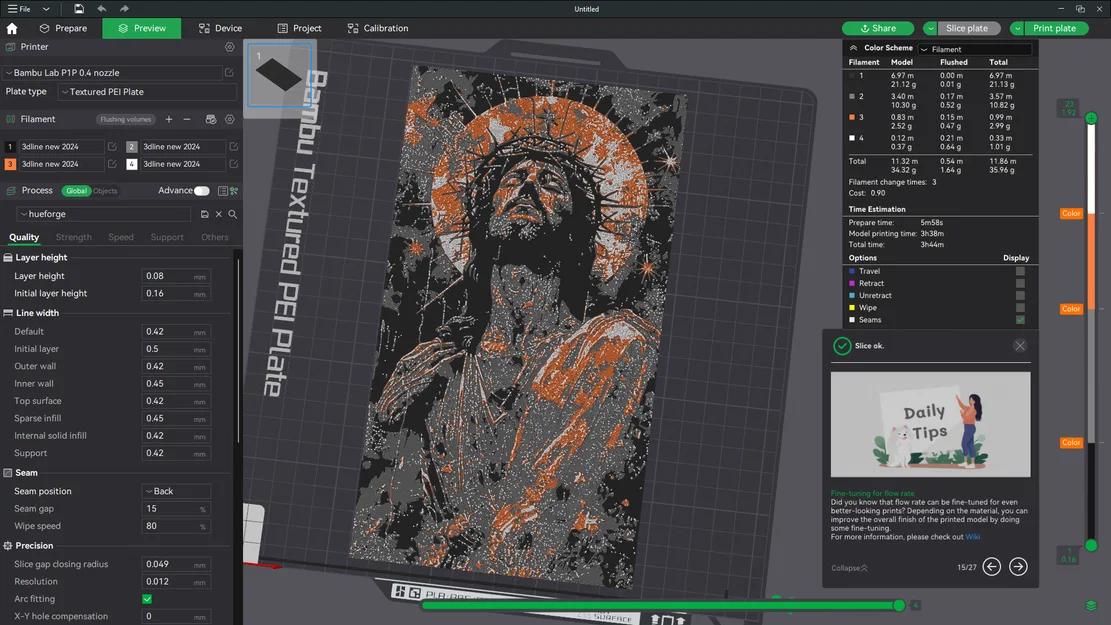Uncheck Arc fitting checkbox

[x=147, y=599]
